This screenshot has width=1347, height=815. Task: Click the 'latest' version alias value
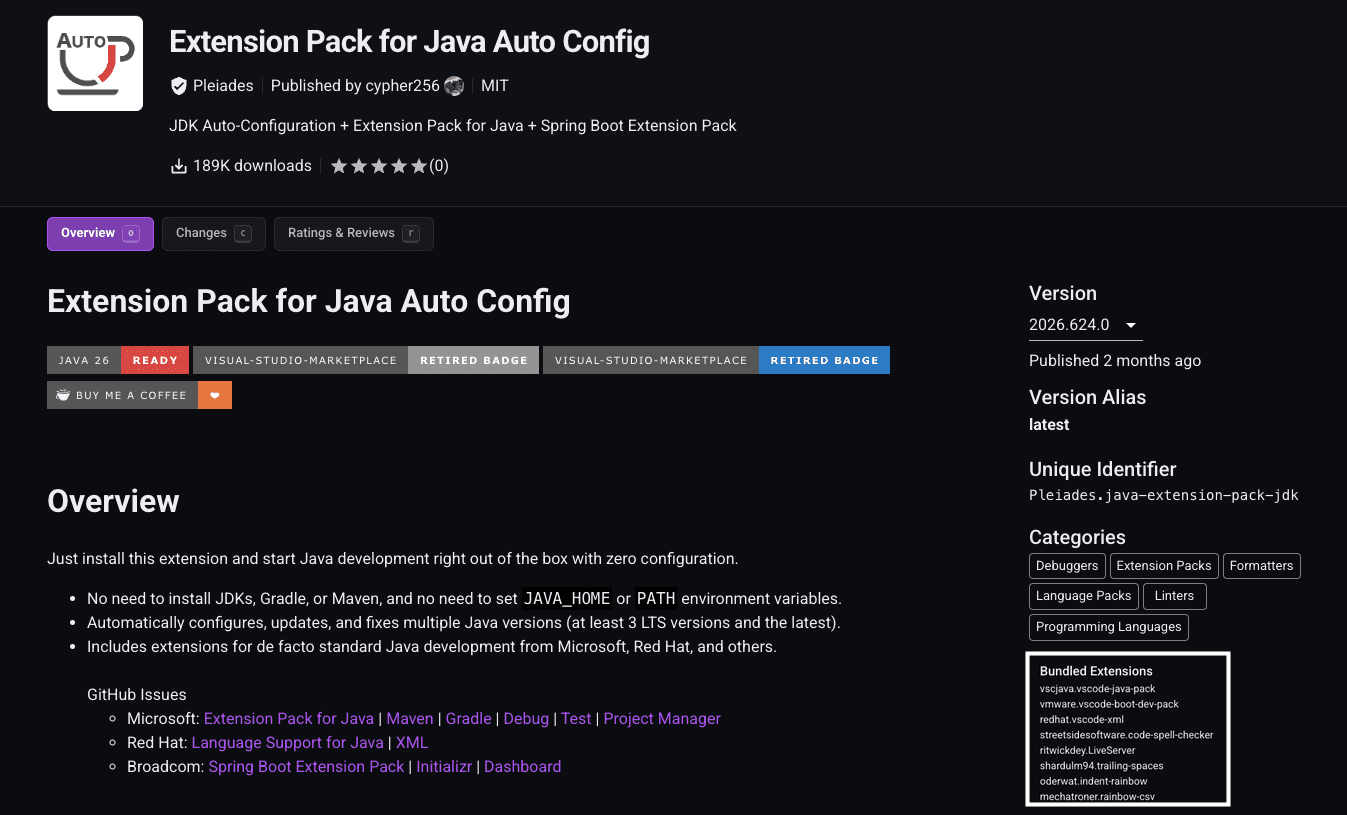[1049, 425]
